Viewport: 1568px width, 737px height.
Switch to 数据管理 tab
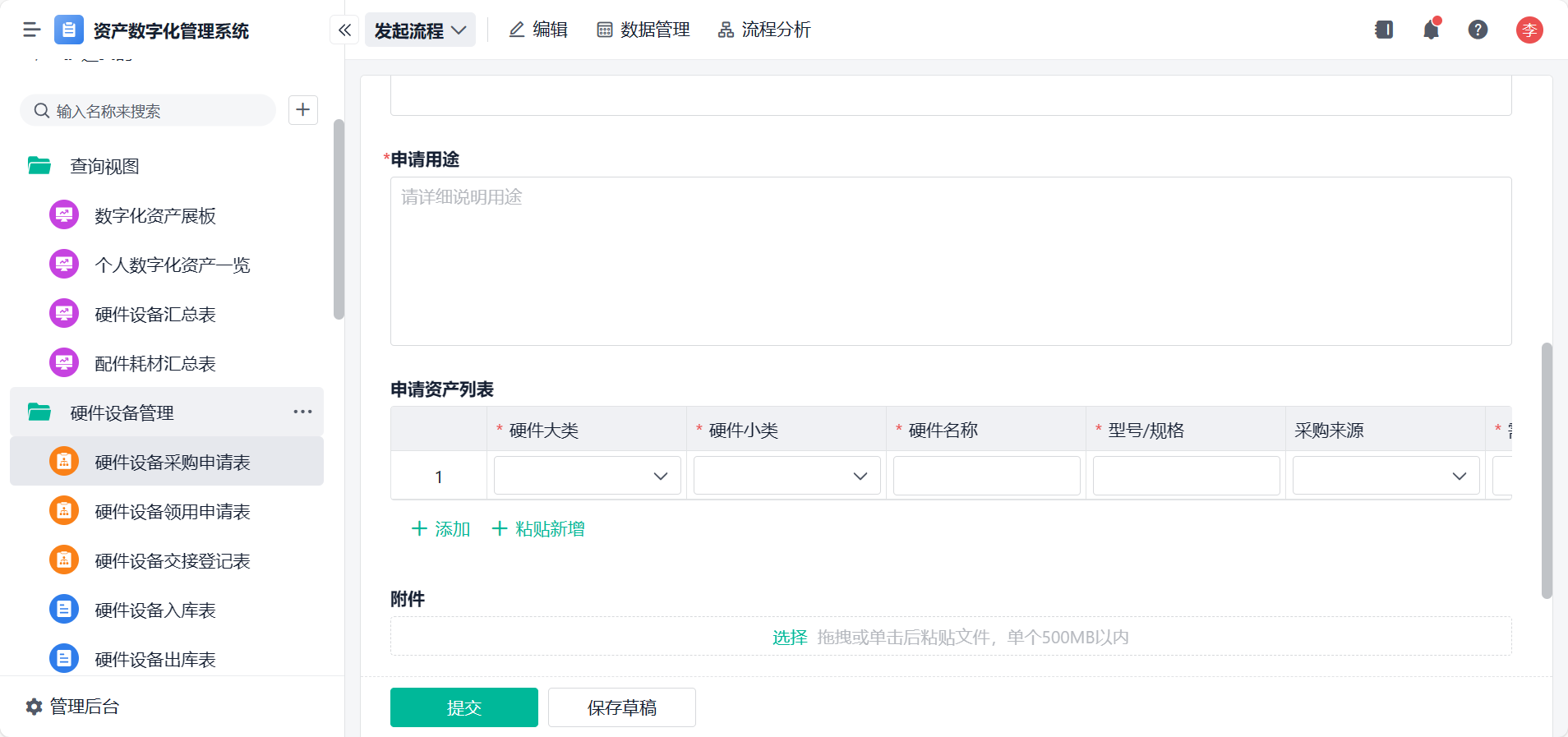(643, 30)
